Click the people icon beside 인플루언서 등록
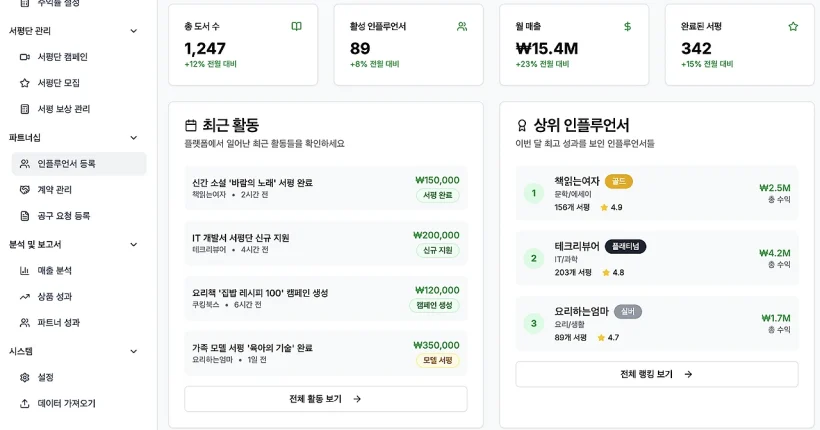 coord(25,163)
